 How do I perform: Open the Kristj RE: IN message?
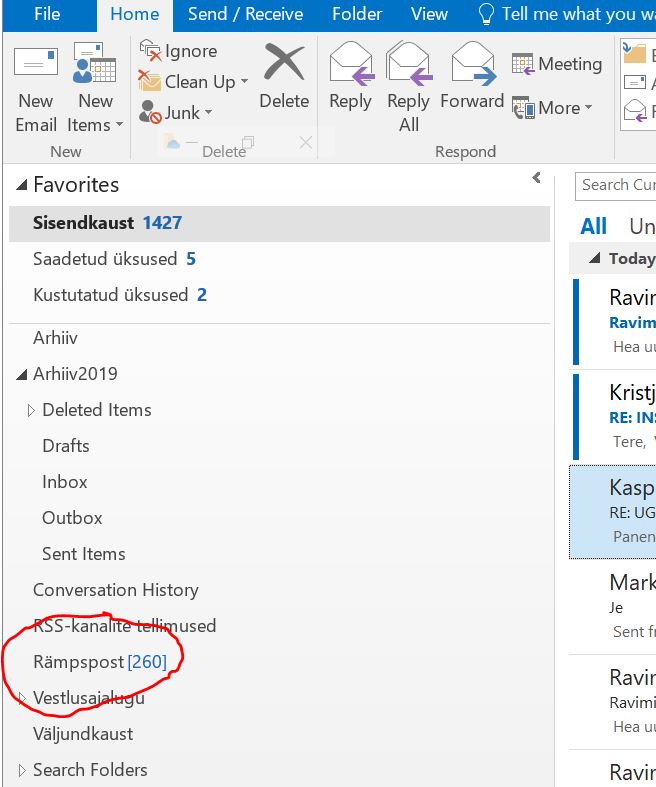[x=614, y=417]
